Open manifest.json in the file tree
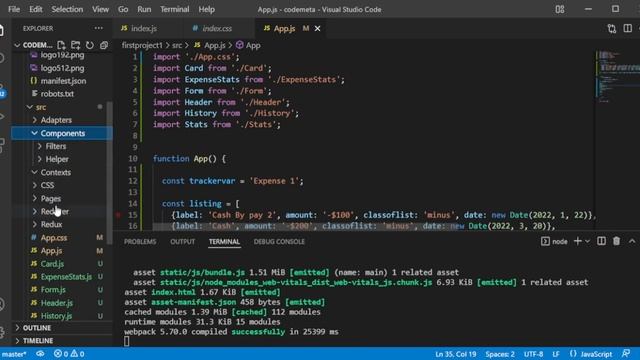 pos(63,81)
